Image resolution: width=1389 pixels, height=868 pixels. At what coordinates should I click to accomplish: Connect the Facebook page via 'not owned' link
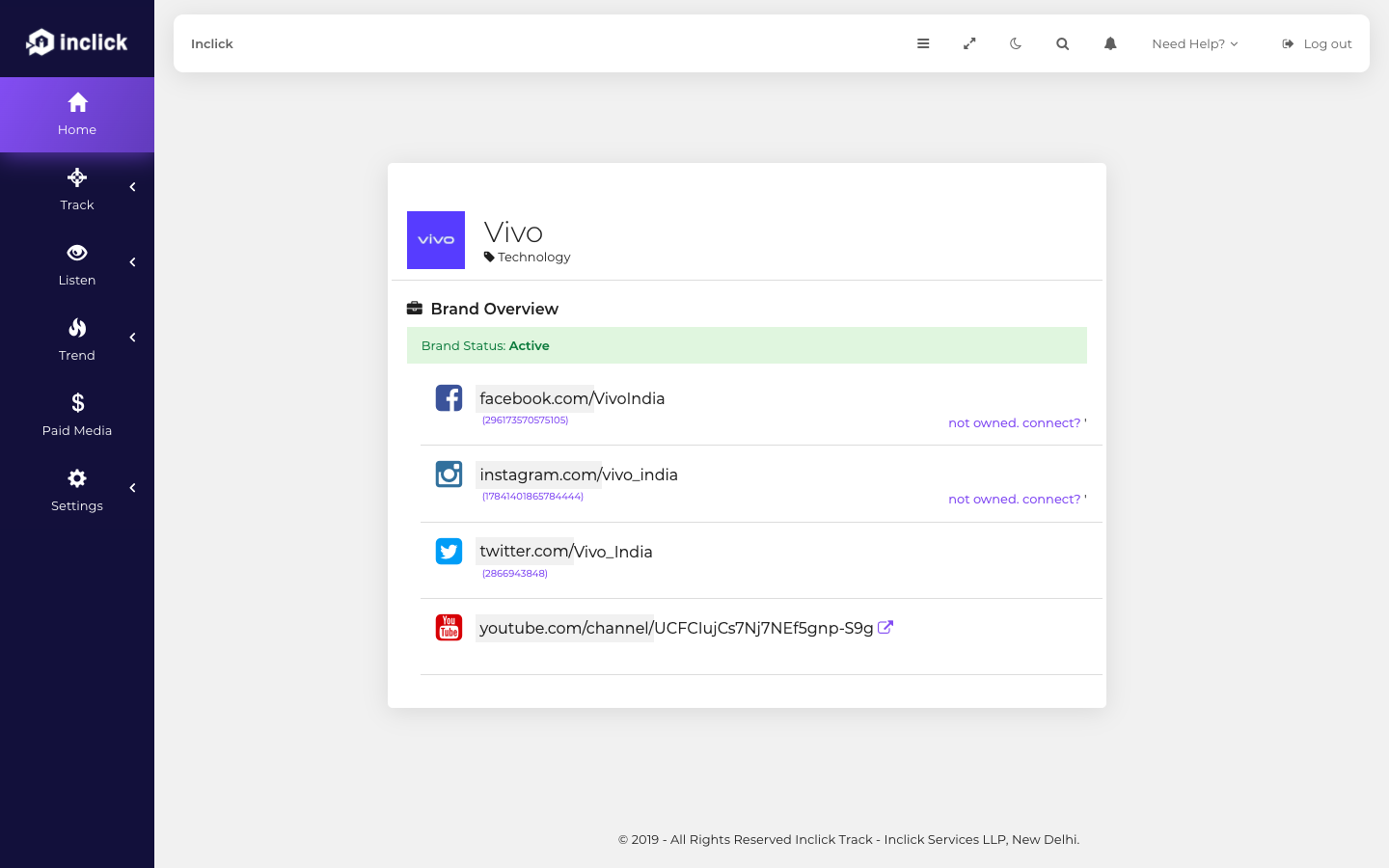click(x=1015, y=422)
